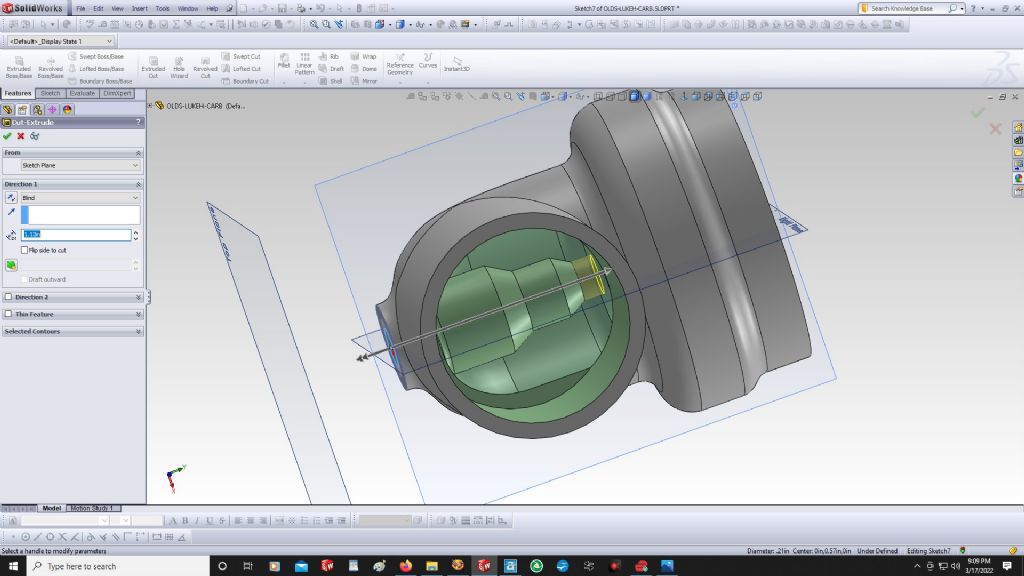Check the Direction 2 checkbox

click(x=9, y=297)
